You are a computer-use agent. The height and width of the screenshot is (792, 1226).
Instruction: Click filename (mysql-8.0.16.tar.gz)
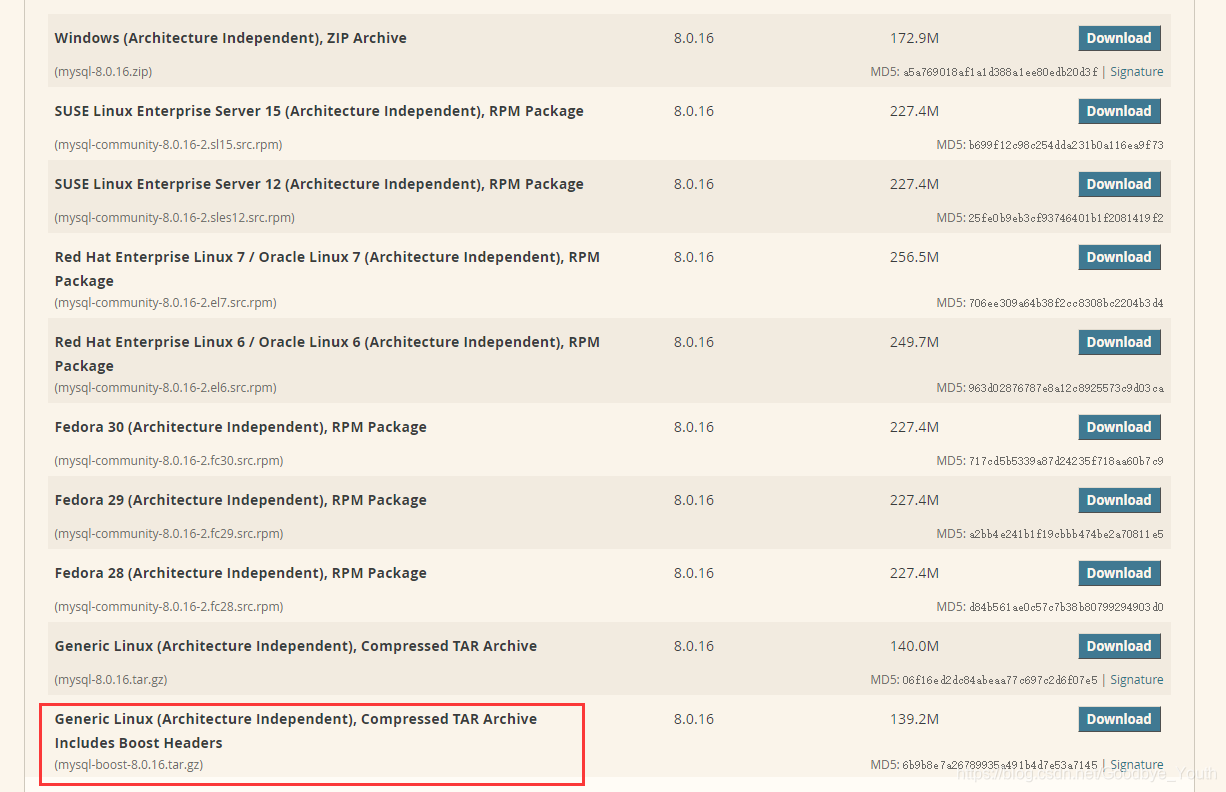111,680
